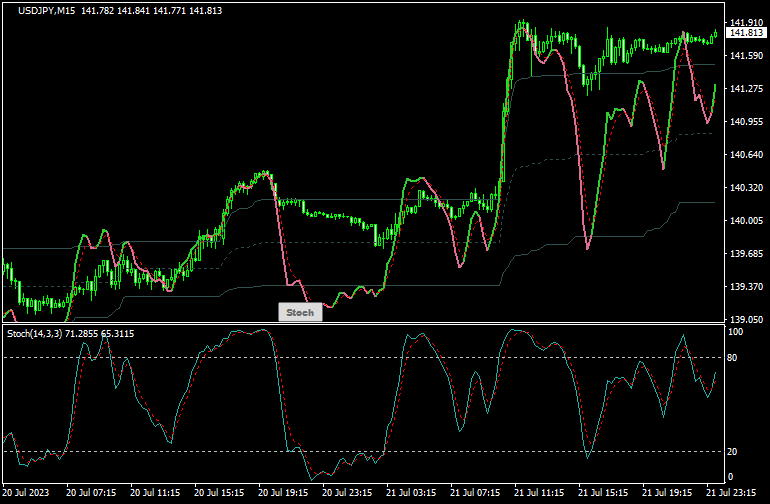Click the 139.370 price axis label
This screenshot has width=770, height=504.
point(746,286)
